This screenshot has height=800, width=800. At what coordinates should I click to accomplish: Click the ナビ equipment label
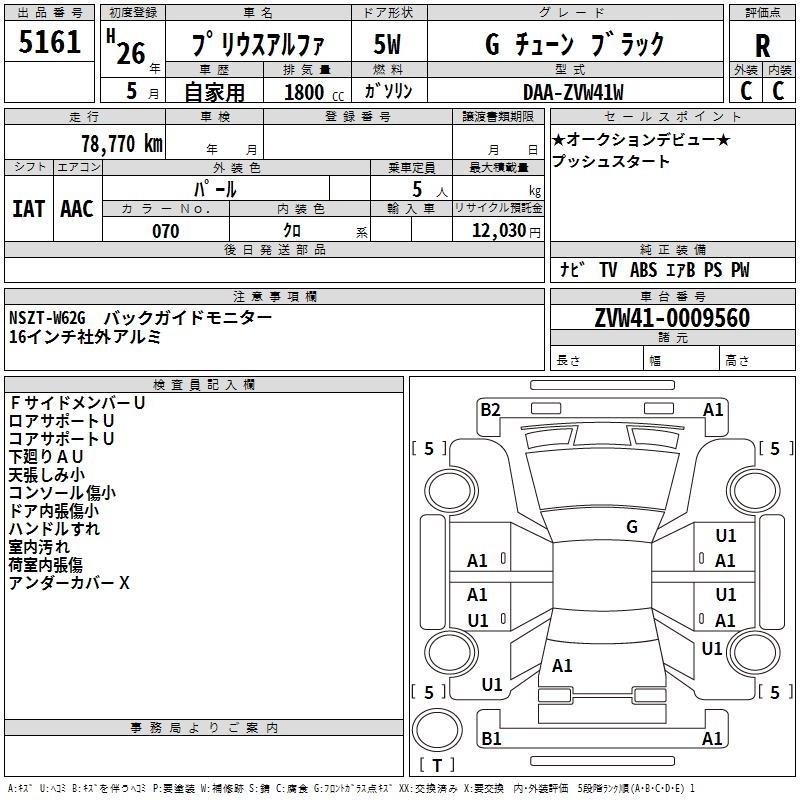click(572, 269)
